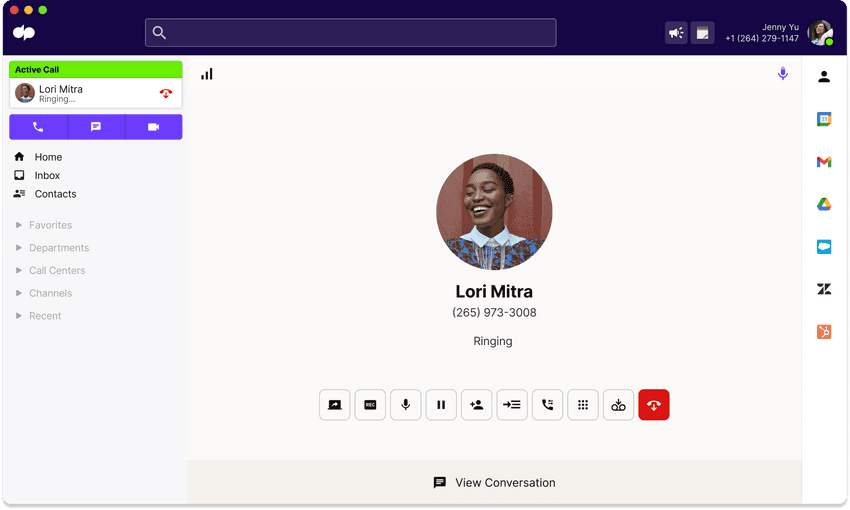Screen dimensions: 850x510
Task: Click View Conversation at the bottom
Action: 494,482
